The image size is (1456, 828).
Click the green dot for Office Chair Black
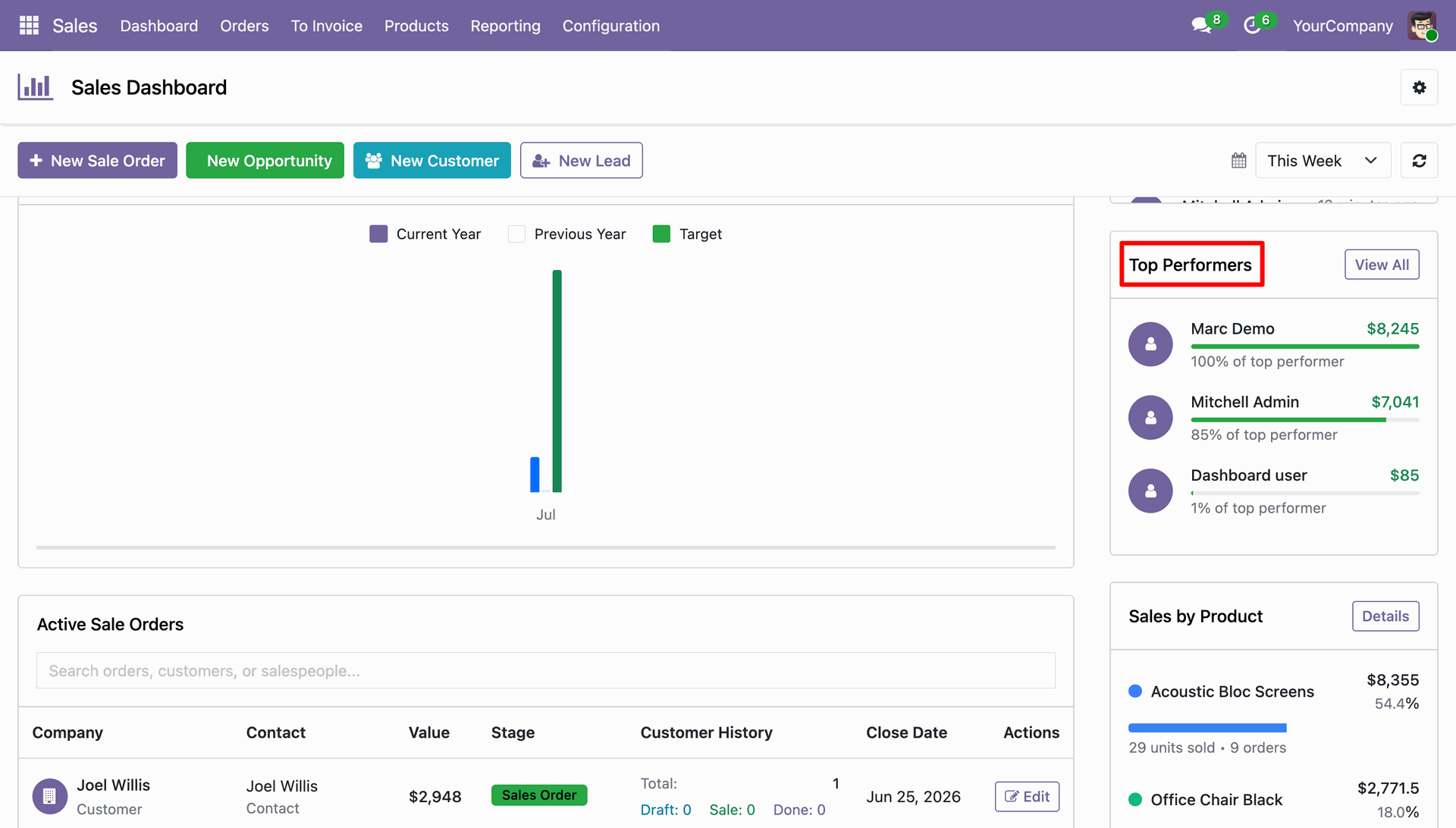coord(1135,799)
